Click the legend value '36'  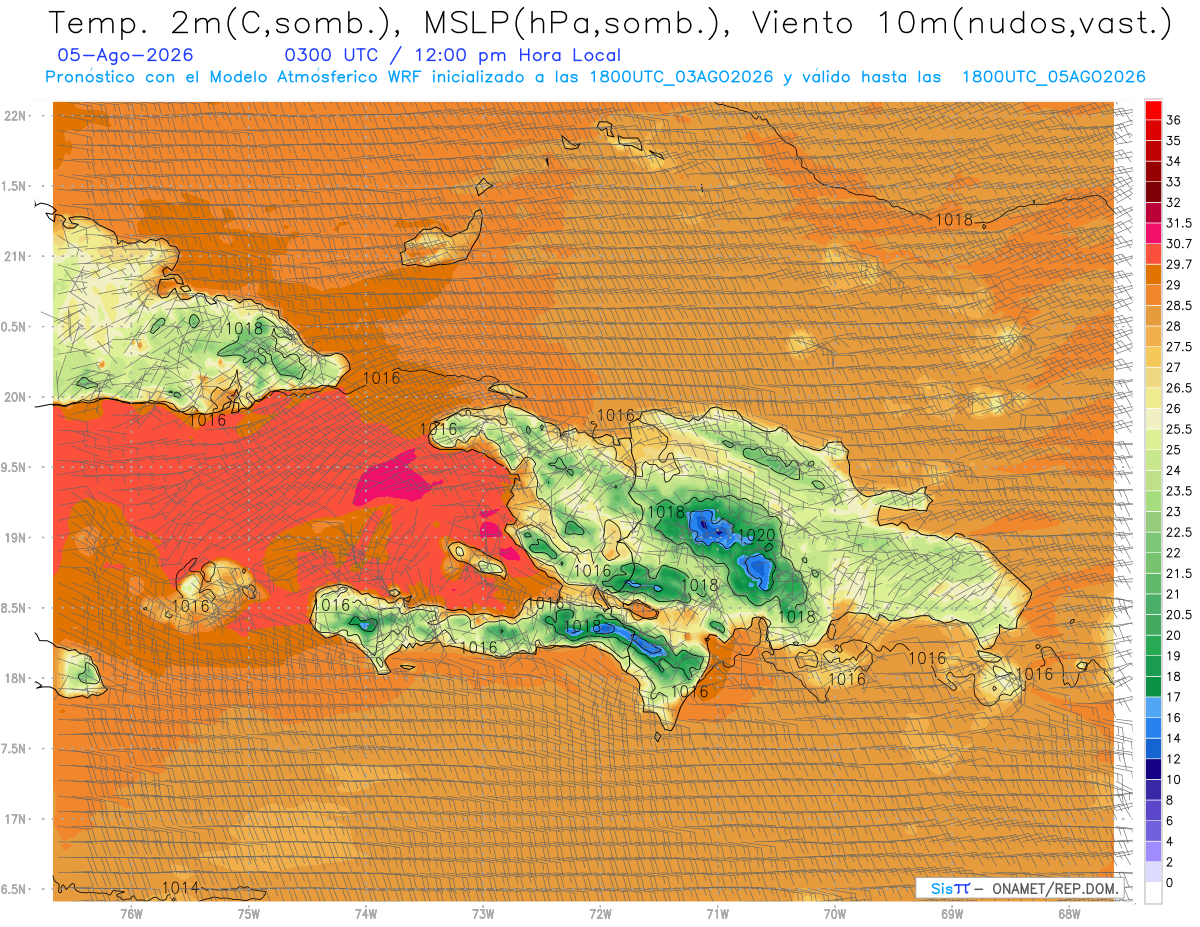(1174, 119)
